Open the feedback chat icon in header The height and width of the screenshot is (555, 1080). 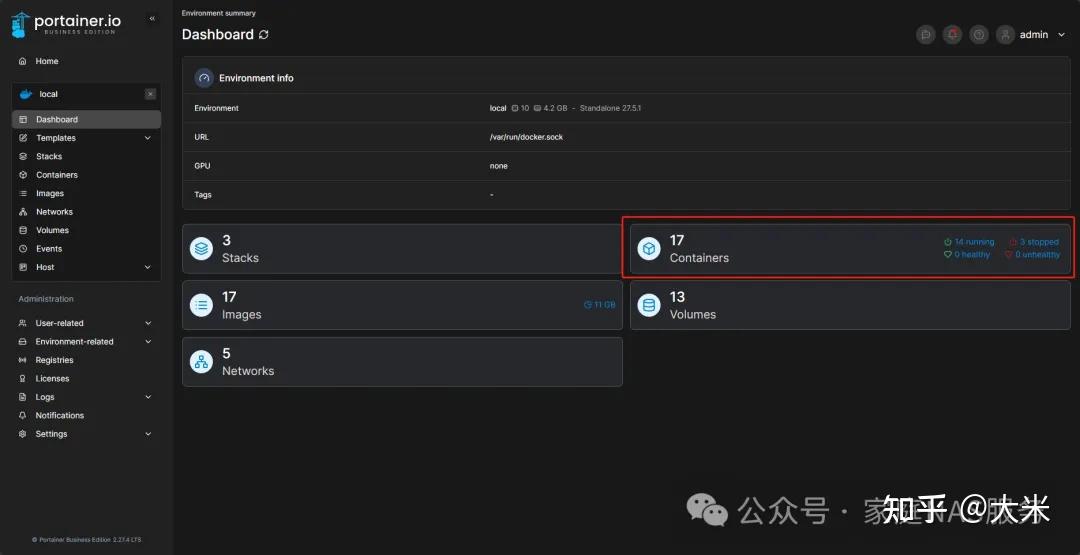[926, 35]
